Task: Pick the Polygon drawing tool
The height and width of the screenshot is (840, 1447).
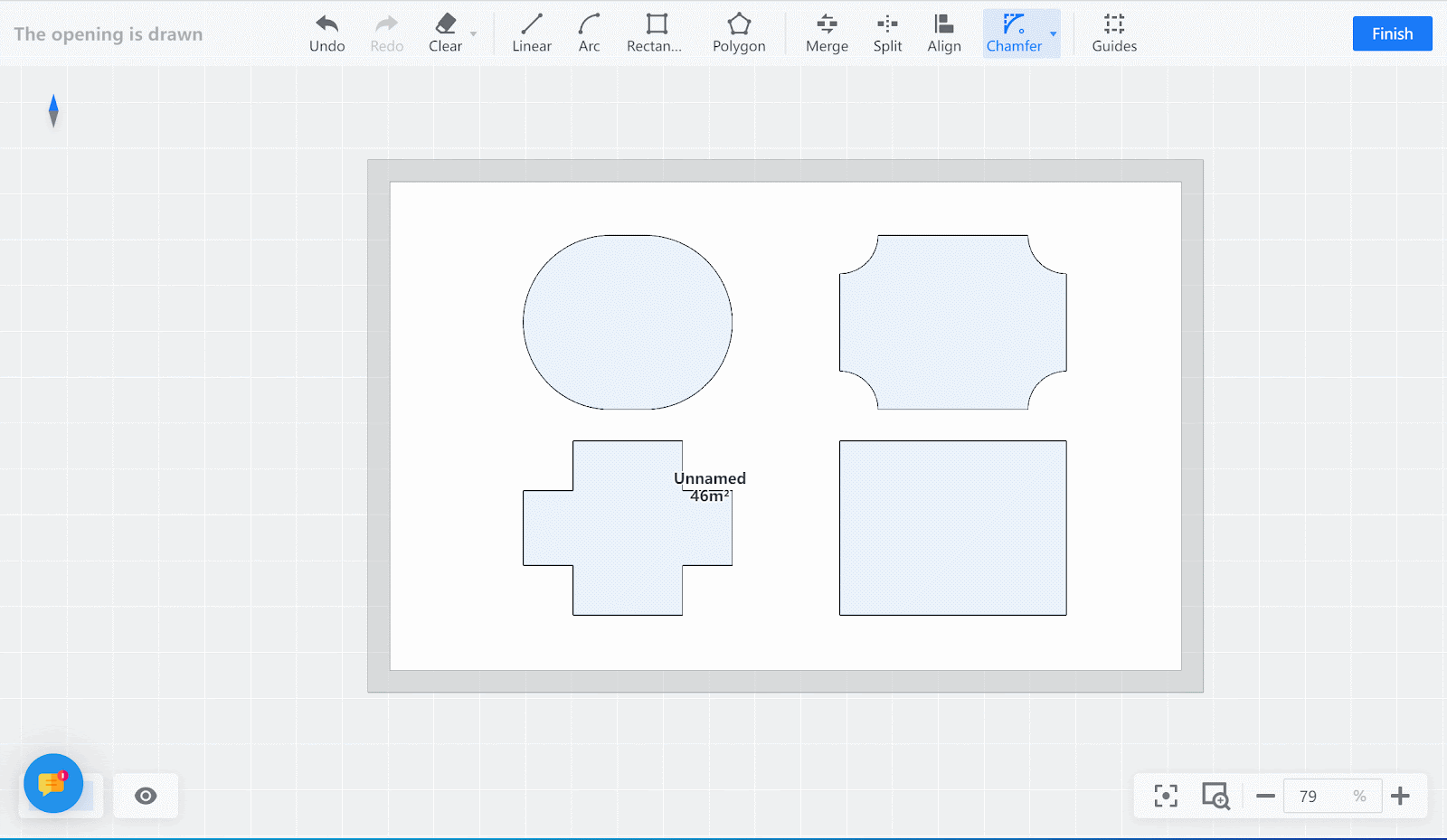Action: (x=738, y=33)
